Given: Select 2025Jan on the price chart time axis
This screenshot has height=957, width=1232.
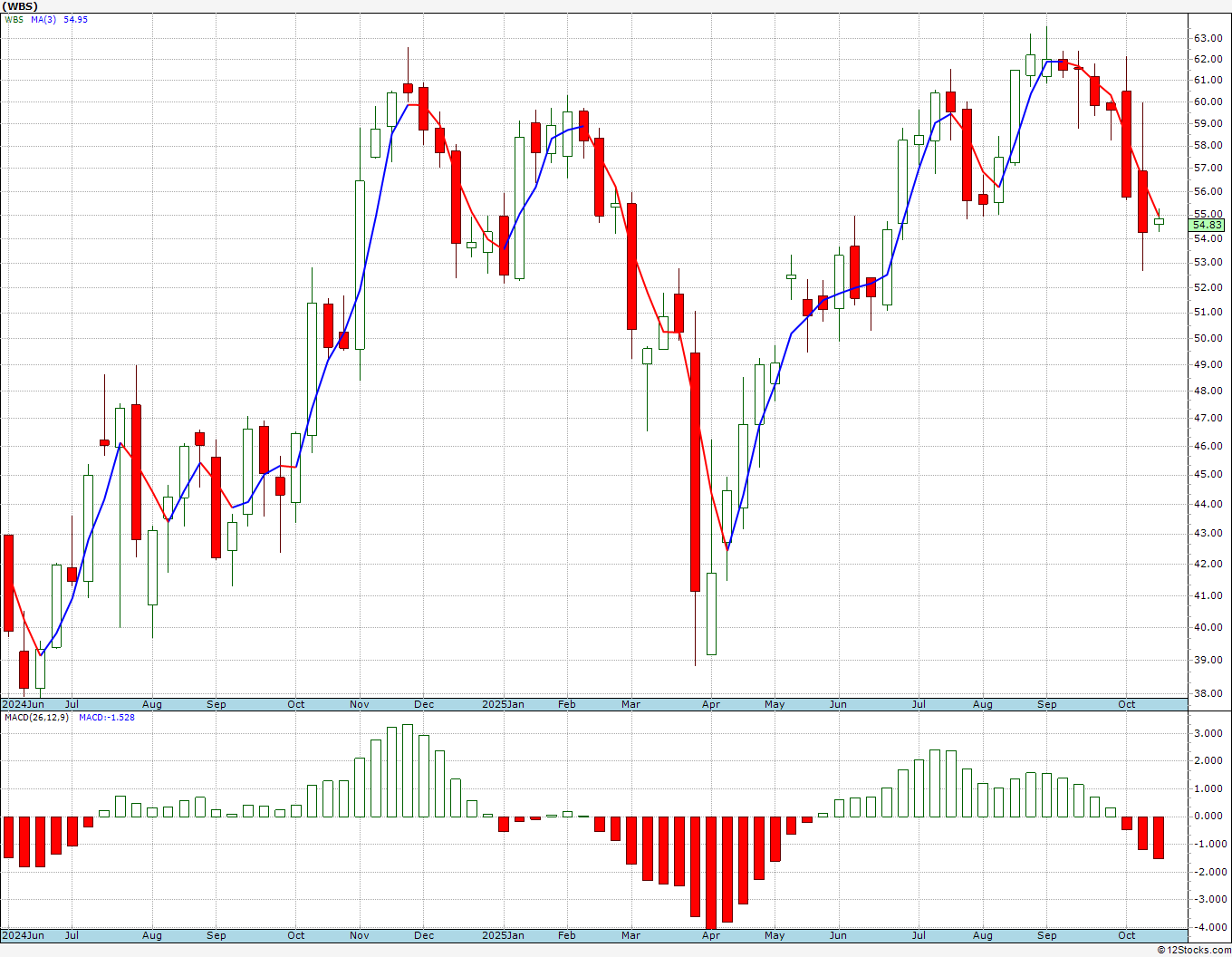Looking at the screenshot, I should click(503, 704).
